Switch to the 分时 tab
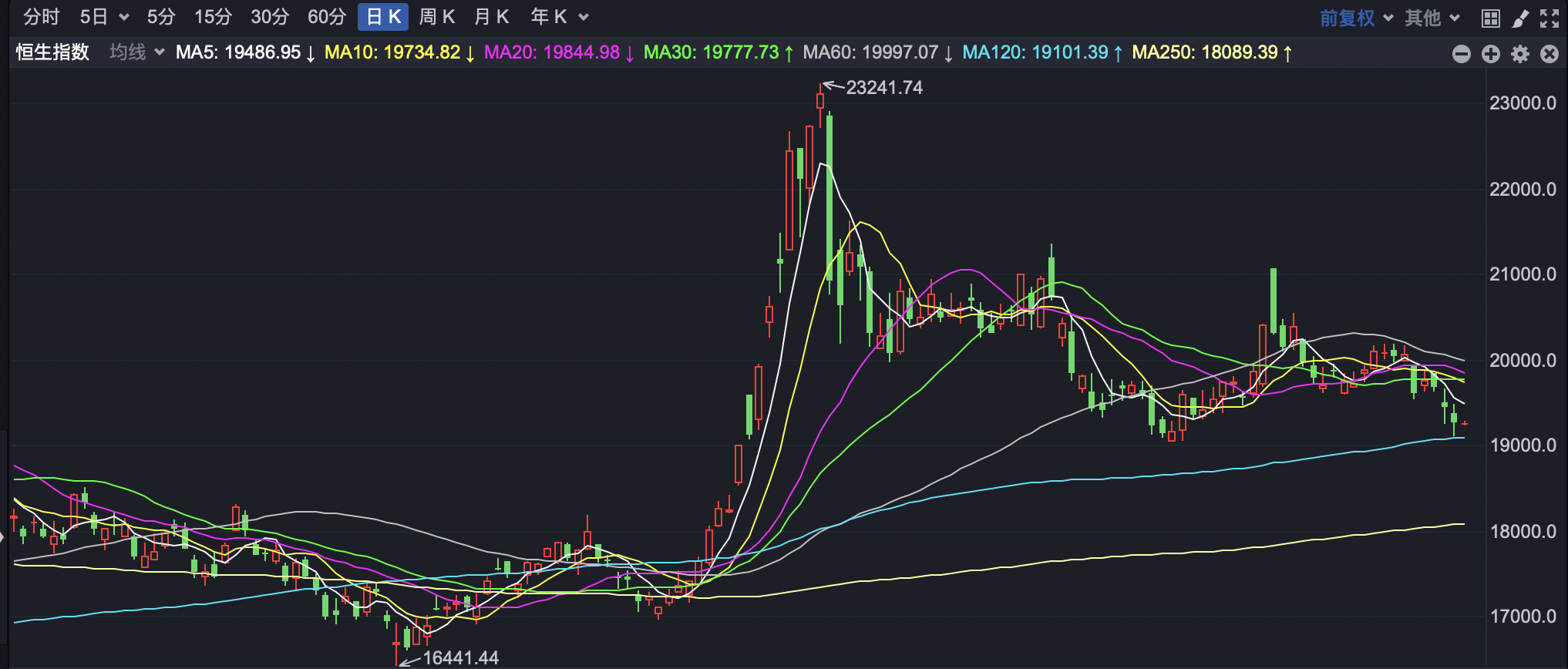The width and height of the screenshot is (1568, 669). (41, 17)
